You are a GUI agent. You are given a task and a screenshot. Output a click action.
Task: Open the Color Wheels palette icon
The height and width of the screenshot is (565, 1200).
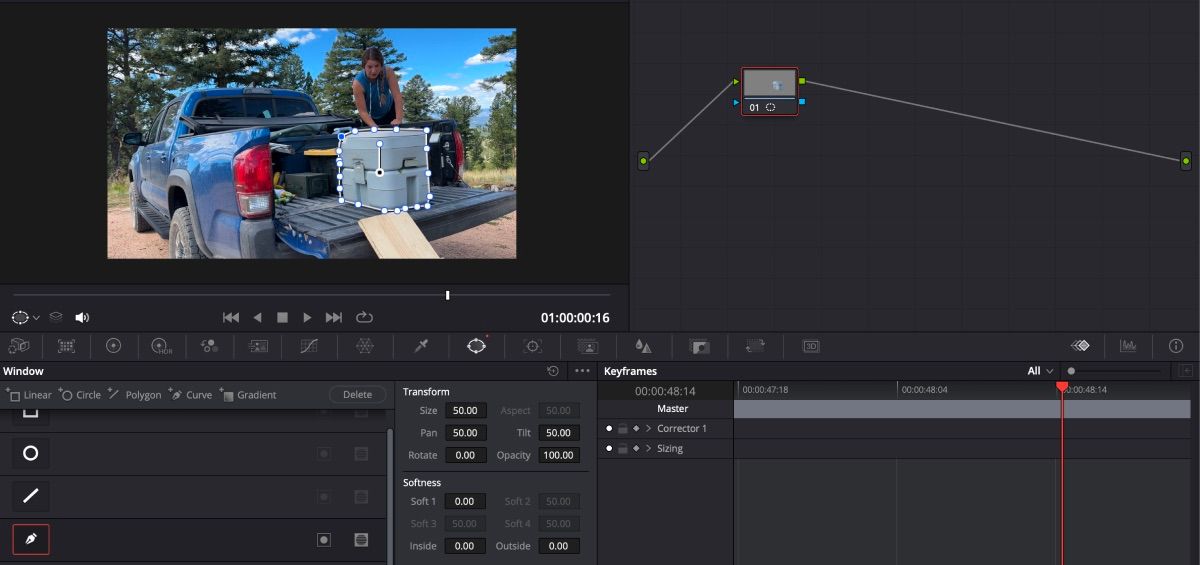[x=113, y=346]
